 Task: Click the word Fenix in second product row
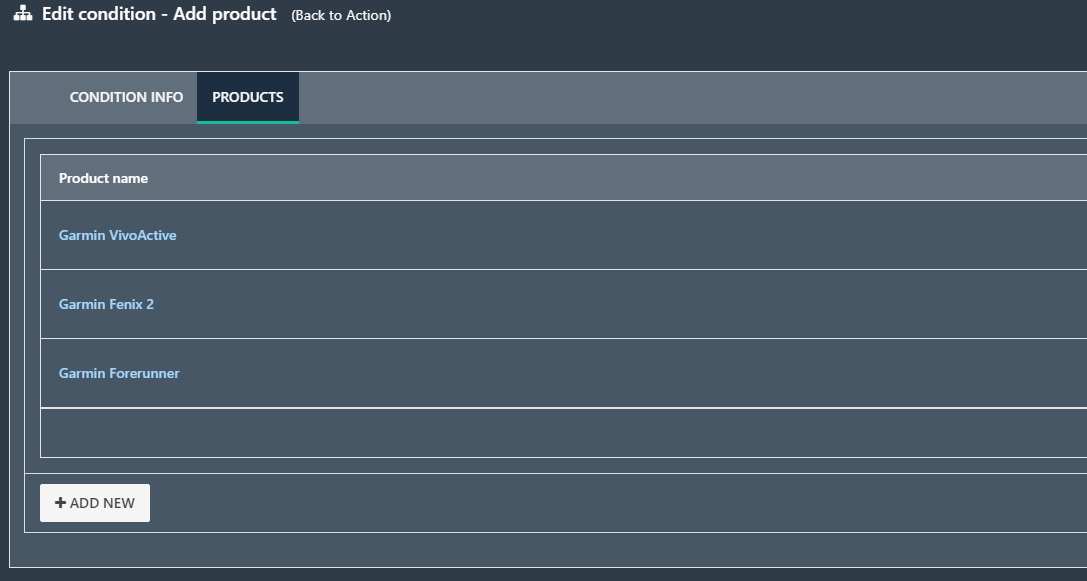coord(125,304)
